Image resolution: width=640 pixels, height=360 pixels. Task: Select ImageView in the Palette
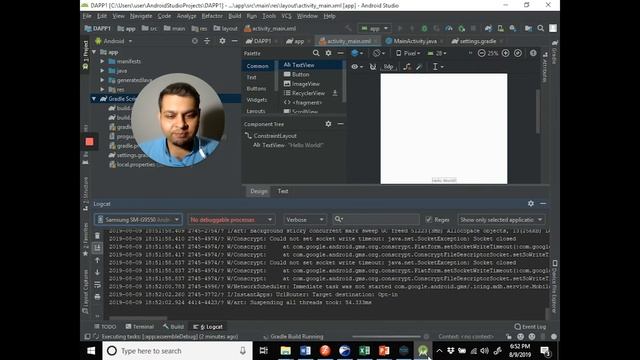click(x=302, y=84)
